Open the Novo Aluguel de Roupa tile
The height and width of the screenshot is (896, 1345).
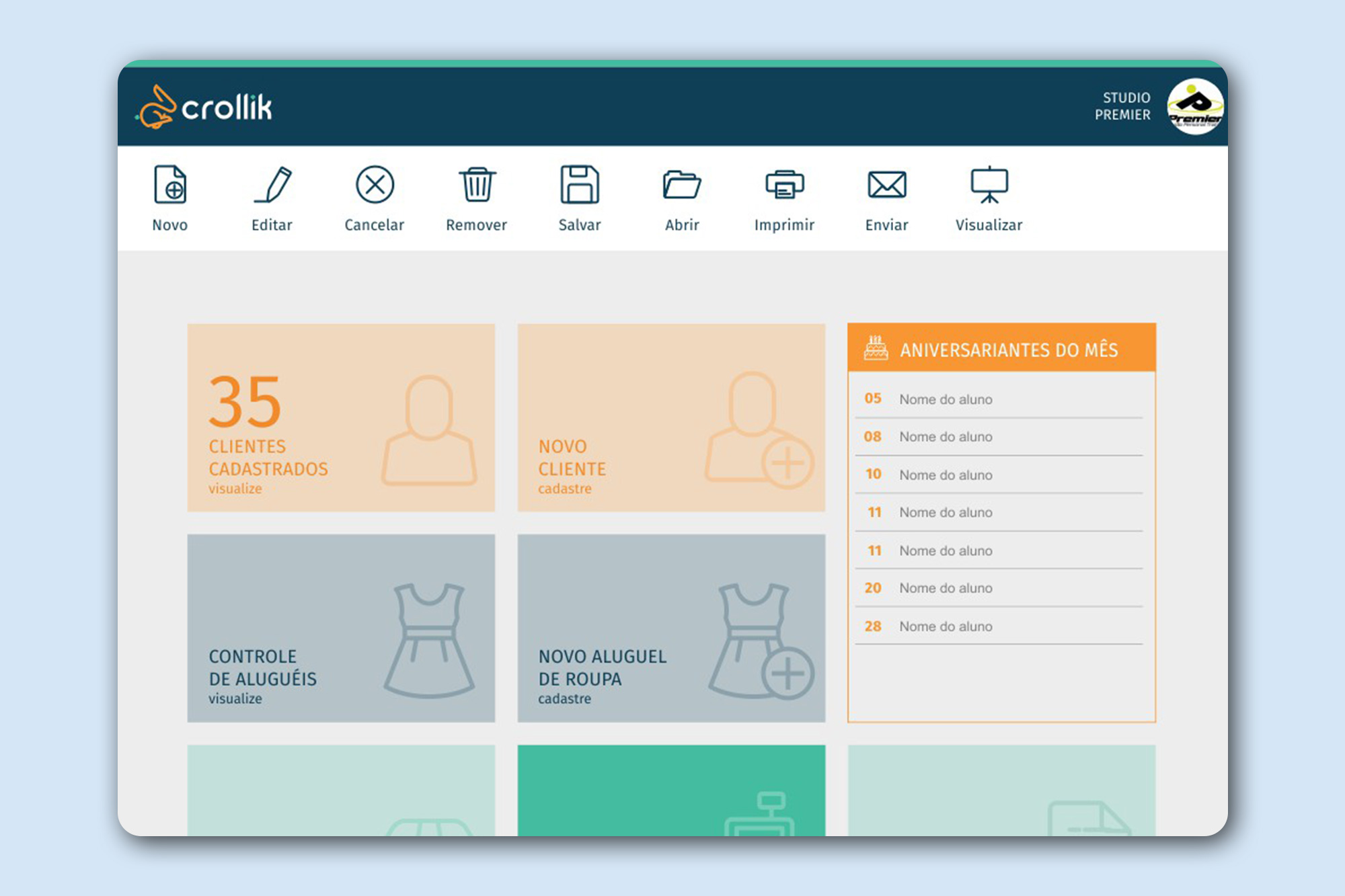coord(671,628)
